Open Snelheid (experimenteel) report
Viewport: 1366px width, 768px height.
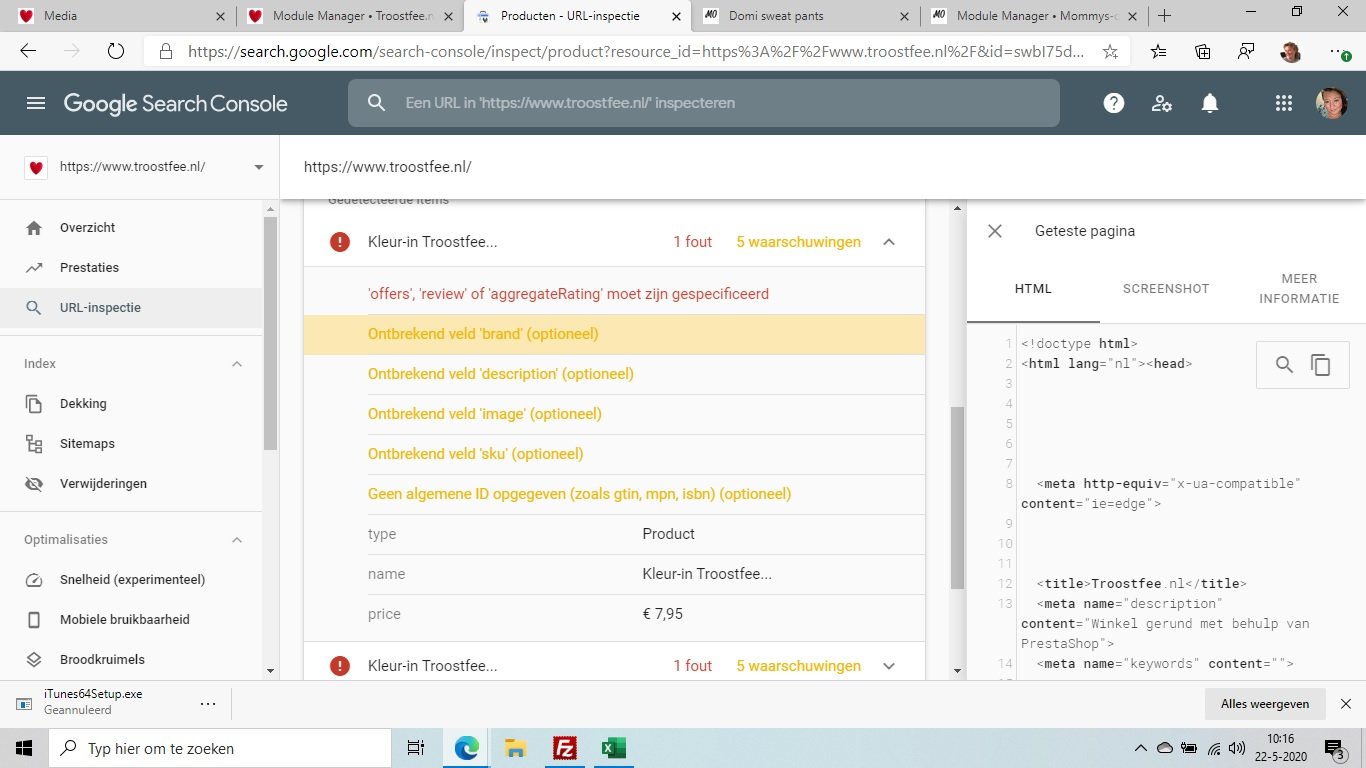[x=132, y=580]
